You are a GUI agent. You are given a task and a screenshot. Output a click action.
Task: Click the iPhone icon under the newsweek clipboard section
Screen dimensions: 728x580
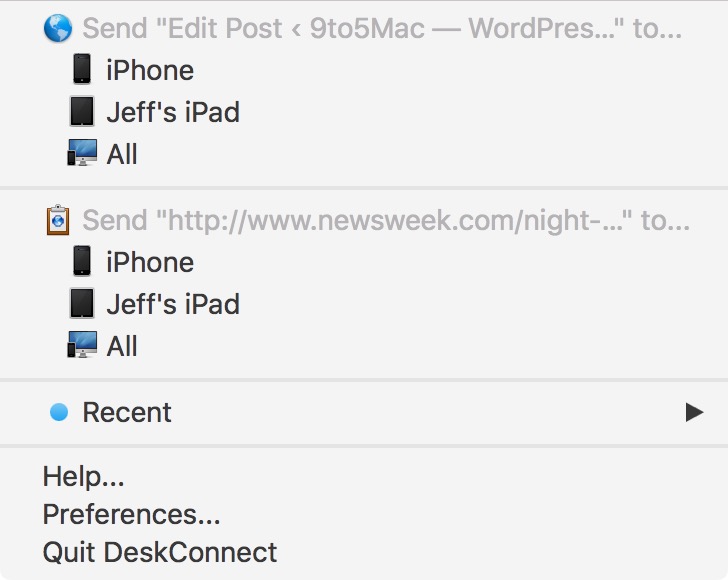pos(82,262)
